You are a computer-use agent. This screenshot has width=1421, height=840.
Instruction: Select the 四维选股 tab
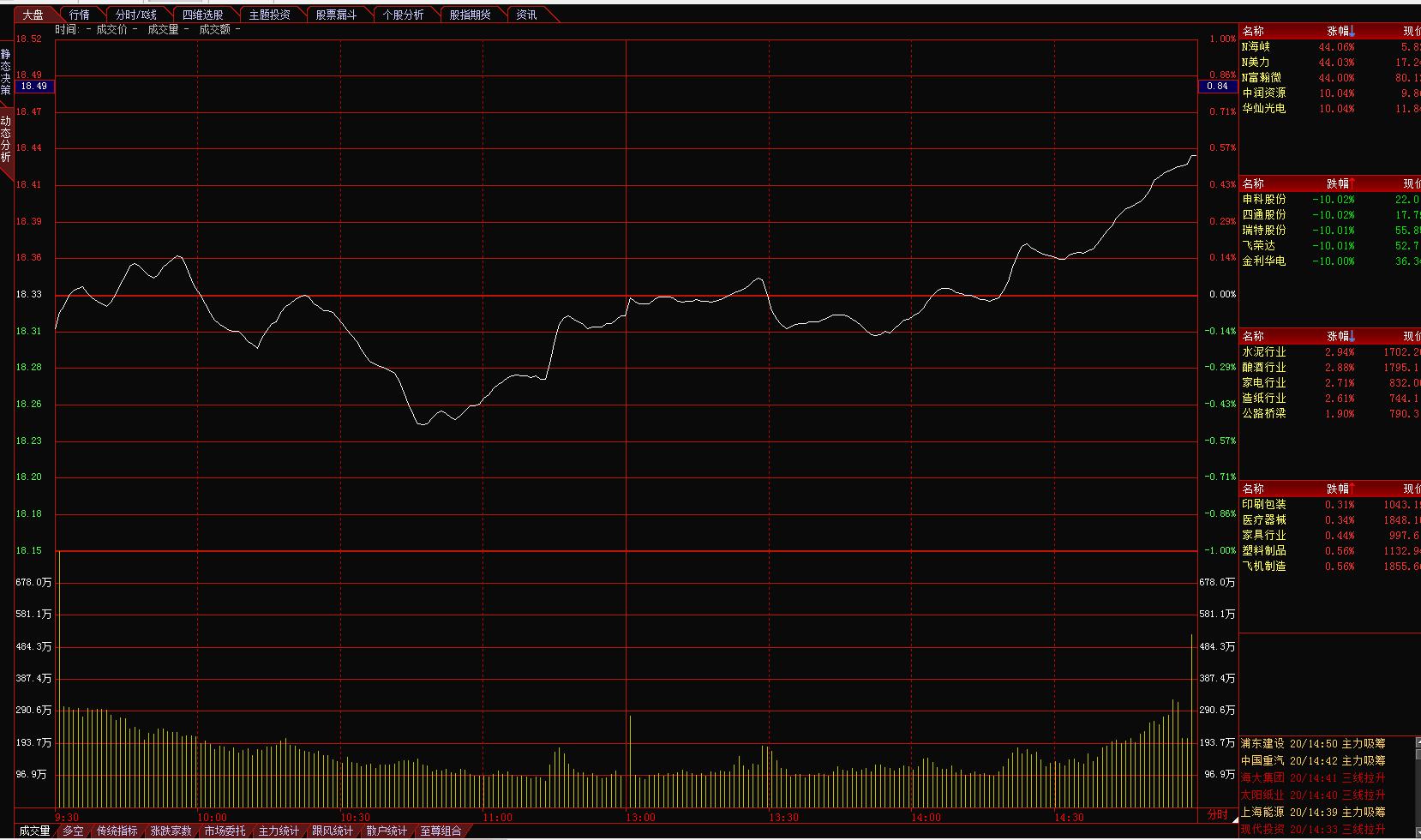(x=203, y=15)
